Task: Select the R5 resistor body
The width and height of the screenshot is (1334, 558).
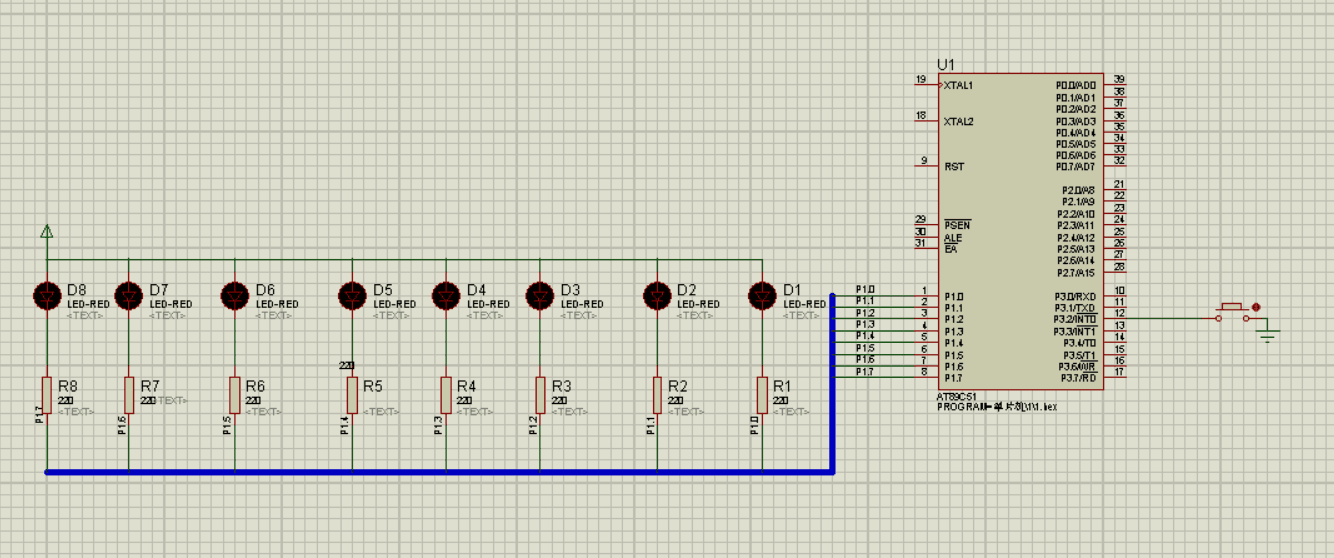Action: tap(352, 395)
